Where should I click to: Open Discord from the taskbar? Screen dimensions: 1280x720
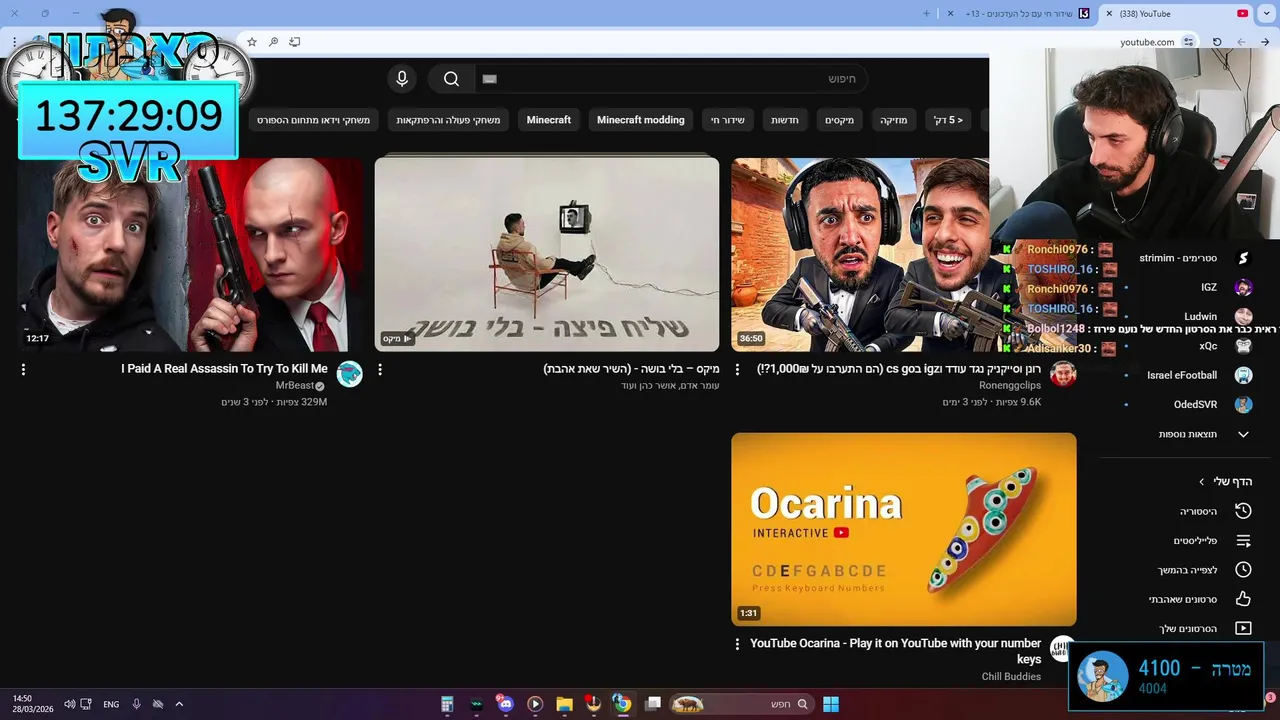pos(505,704)
